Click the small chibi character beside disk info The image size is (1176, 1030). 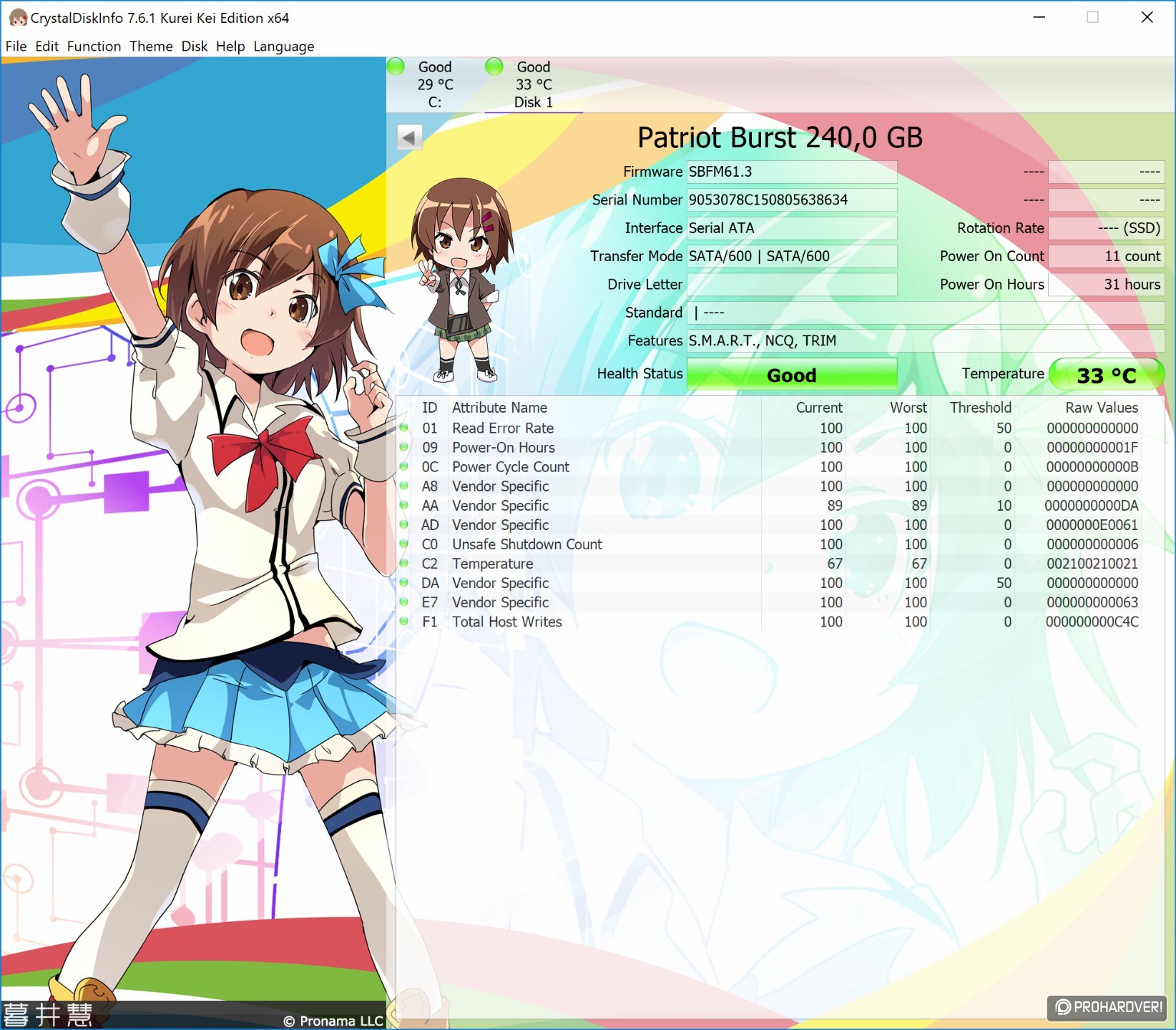pos(461,280)
